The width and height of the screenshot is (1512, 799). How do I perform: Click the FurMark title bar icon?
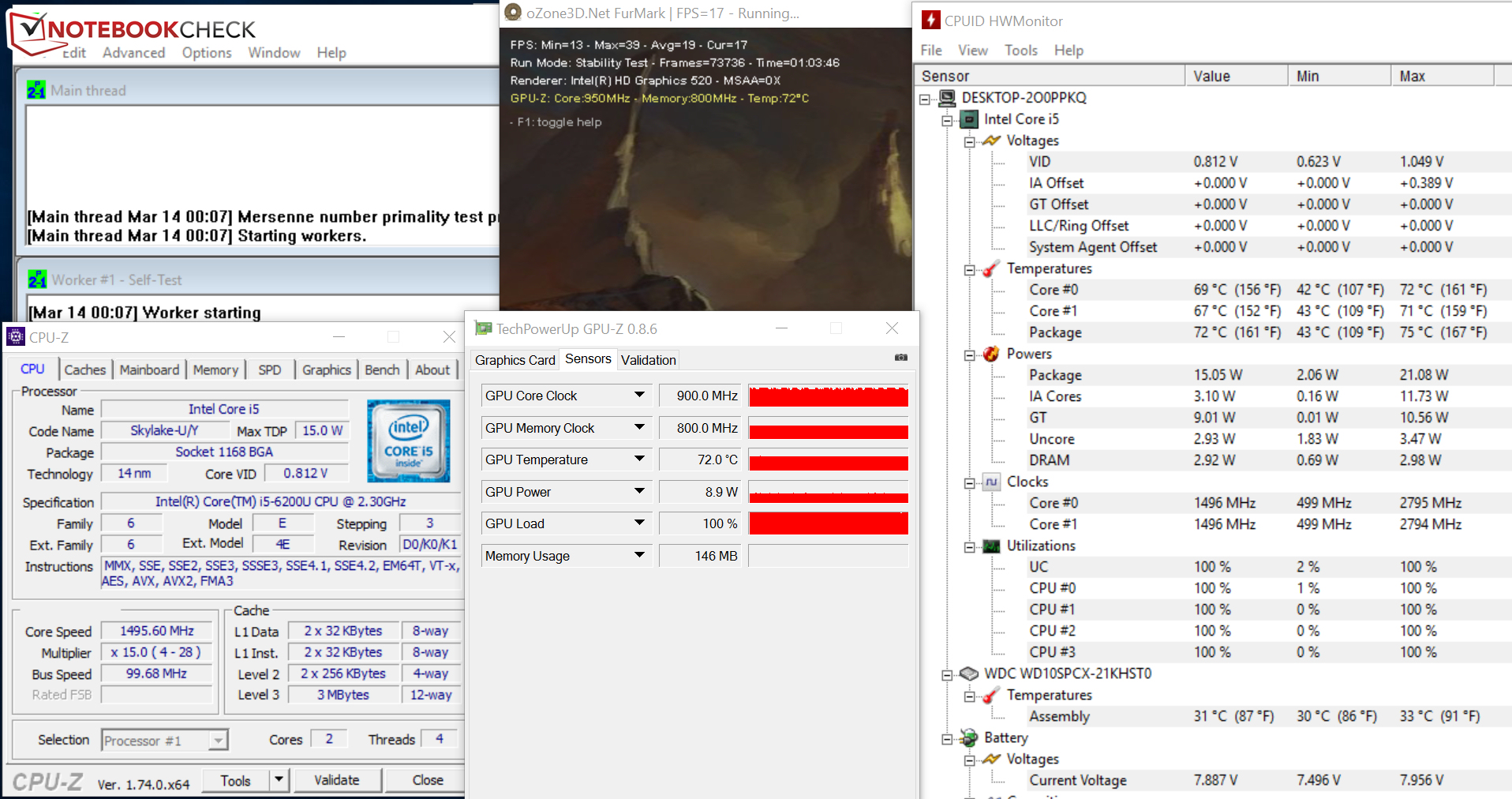(x=513, y=13)
